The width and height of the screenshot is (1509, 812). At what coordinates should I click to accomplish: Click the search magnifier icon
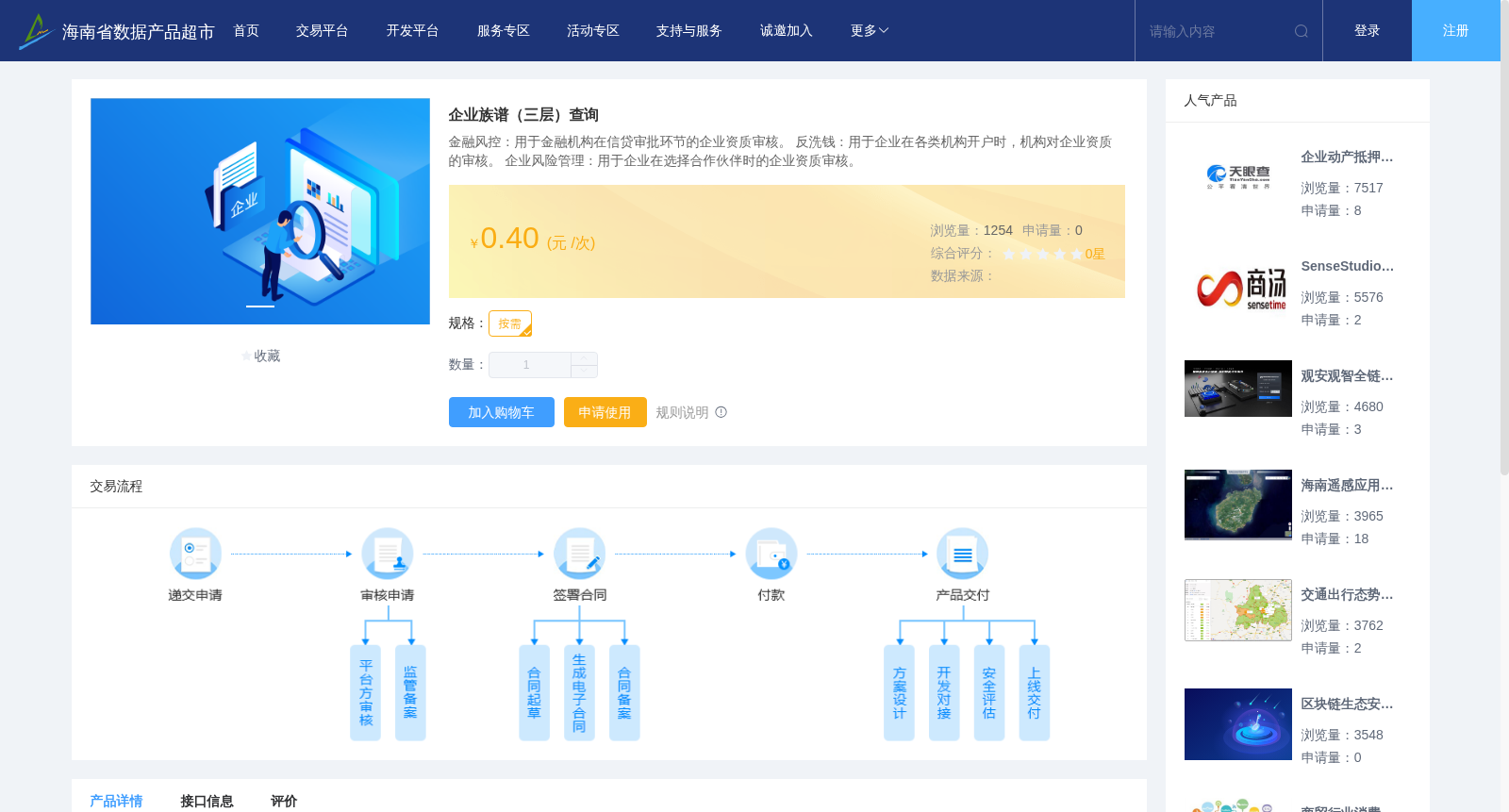(1302, 31)
